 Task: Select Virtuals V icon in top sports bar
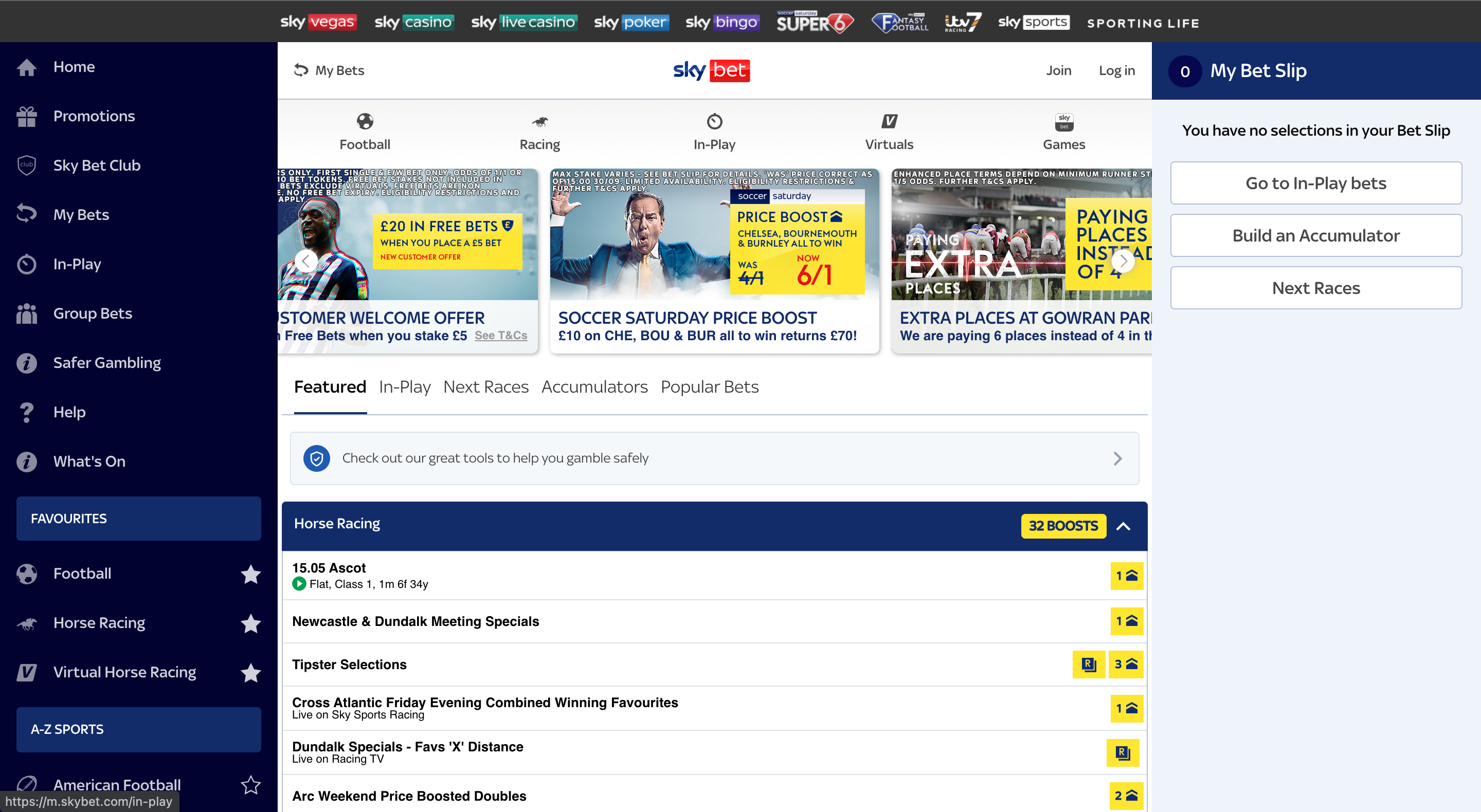(x=889, y=121)
